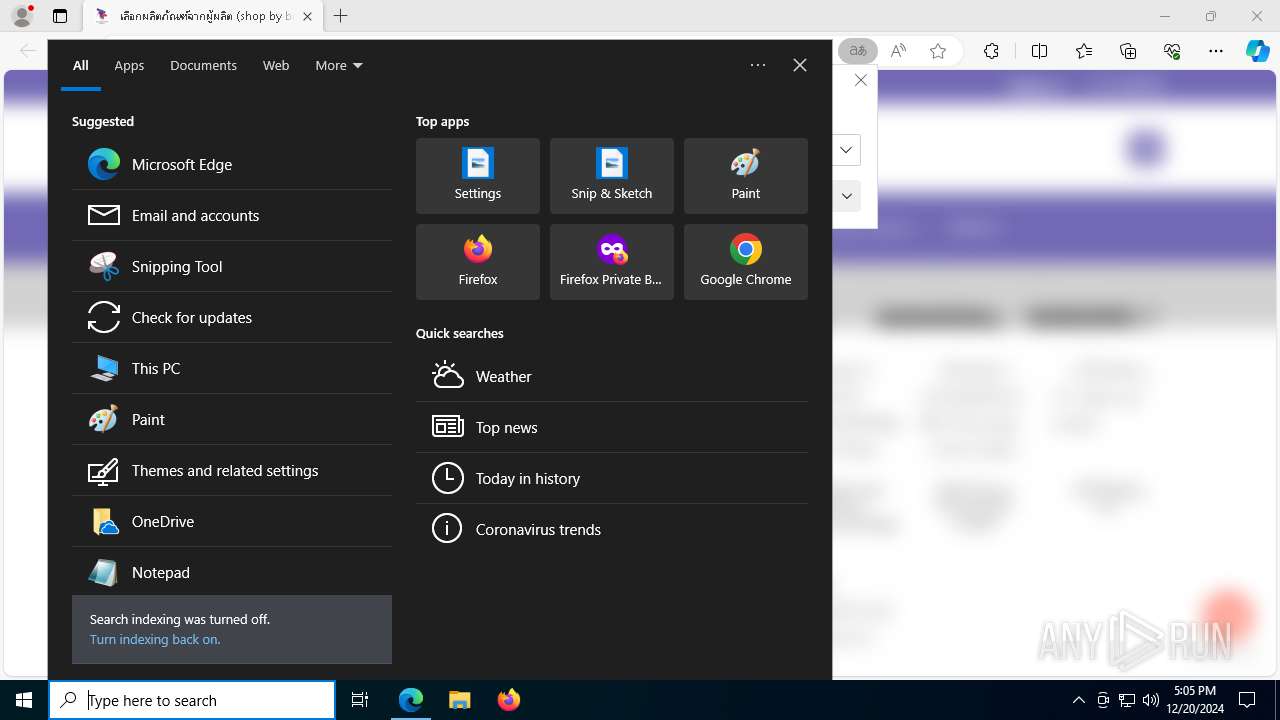Toggle Edge split screen
This screenshot has height=720, width=1280.
pos(1039,51)
